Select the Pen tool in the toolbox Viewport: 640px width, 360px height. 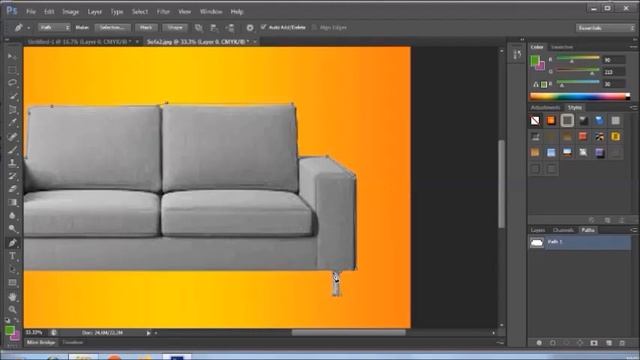pyautogui.click(x=12, y=243)
